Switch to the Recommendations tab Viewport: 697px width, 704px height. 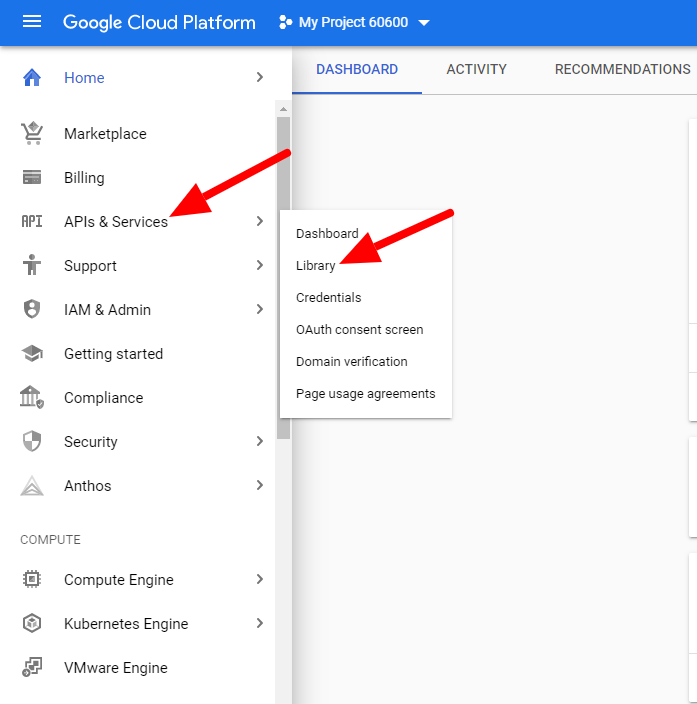[622, 70]
